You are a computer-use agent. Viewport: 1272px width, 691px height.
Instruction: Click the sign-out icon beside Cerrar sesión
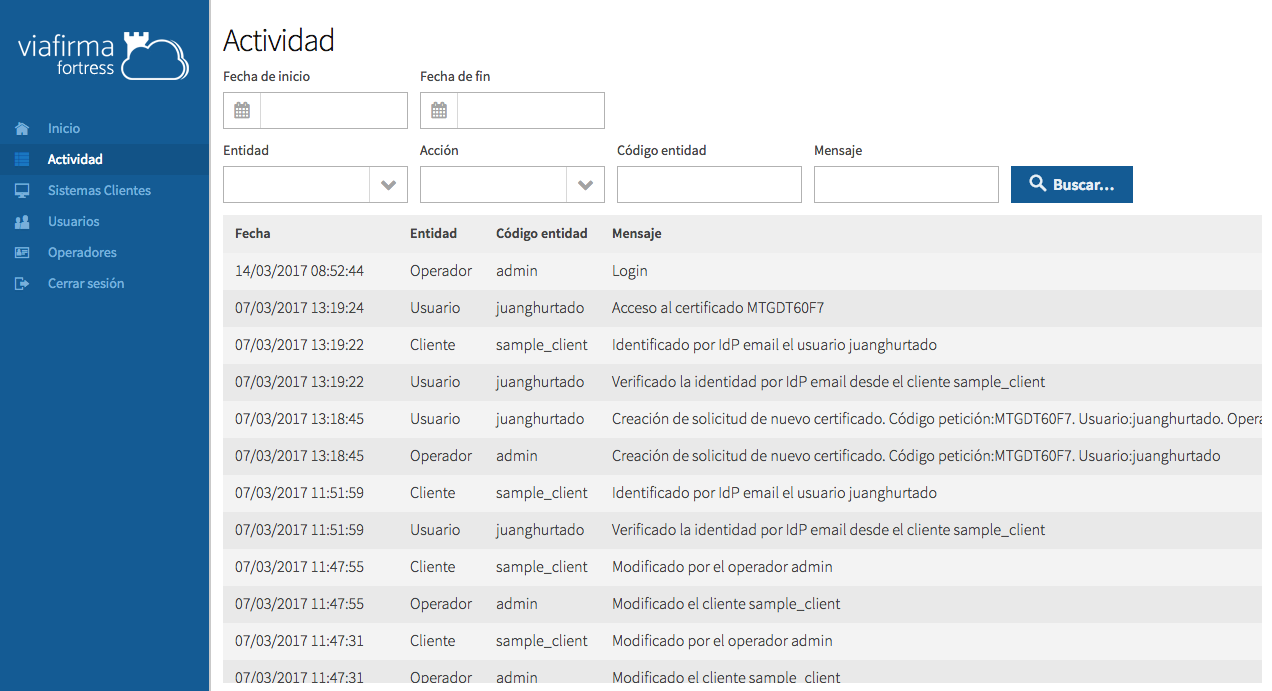click(x=22, y=283)
